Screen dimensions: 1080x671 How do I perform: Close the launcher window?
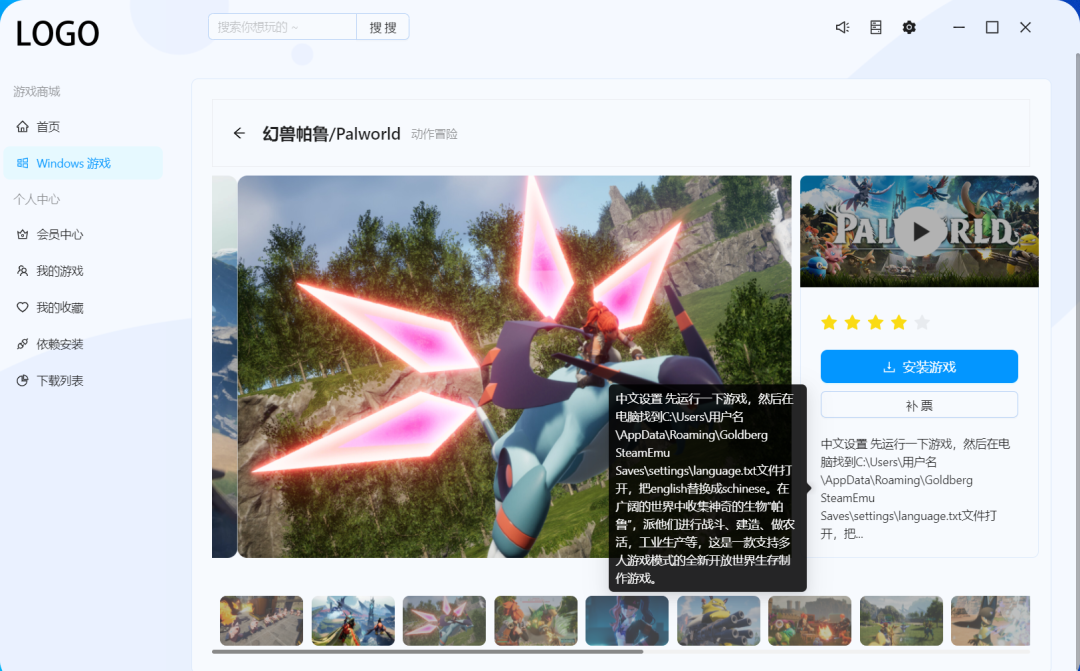[1026, 28]
